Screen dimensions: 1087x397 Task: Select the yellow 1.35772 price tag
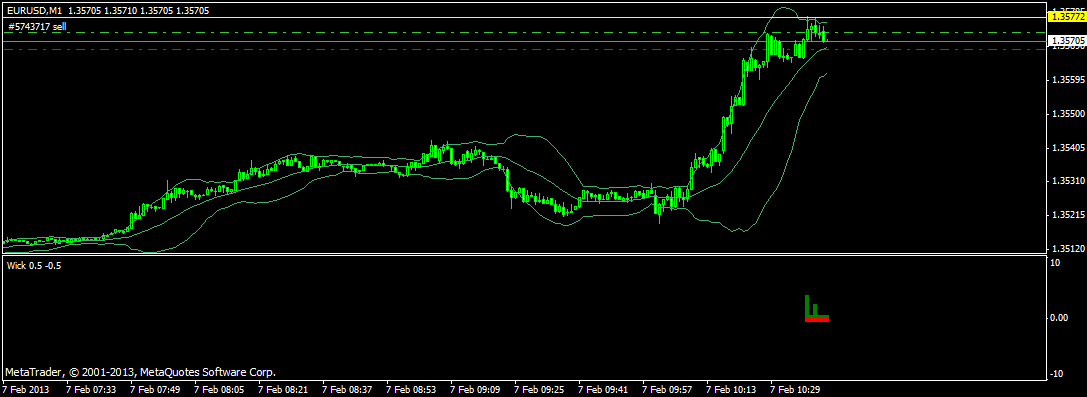point(1068,17)
